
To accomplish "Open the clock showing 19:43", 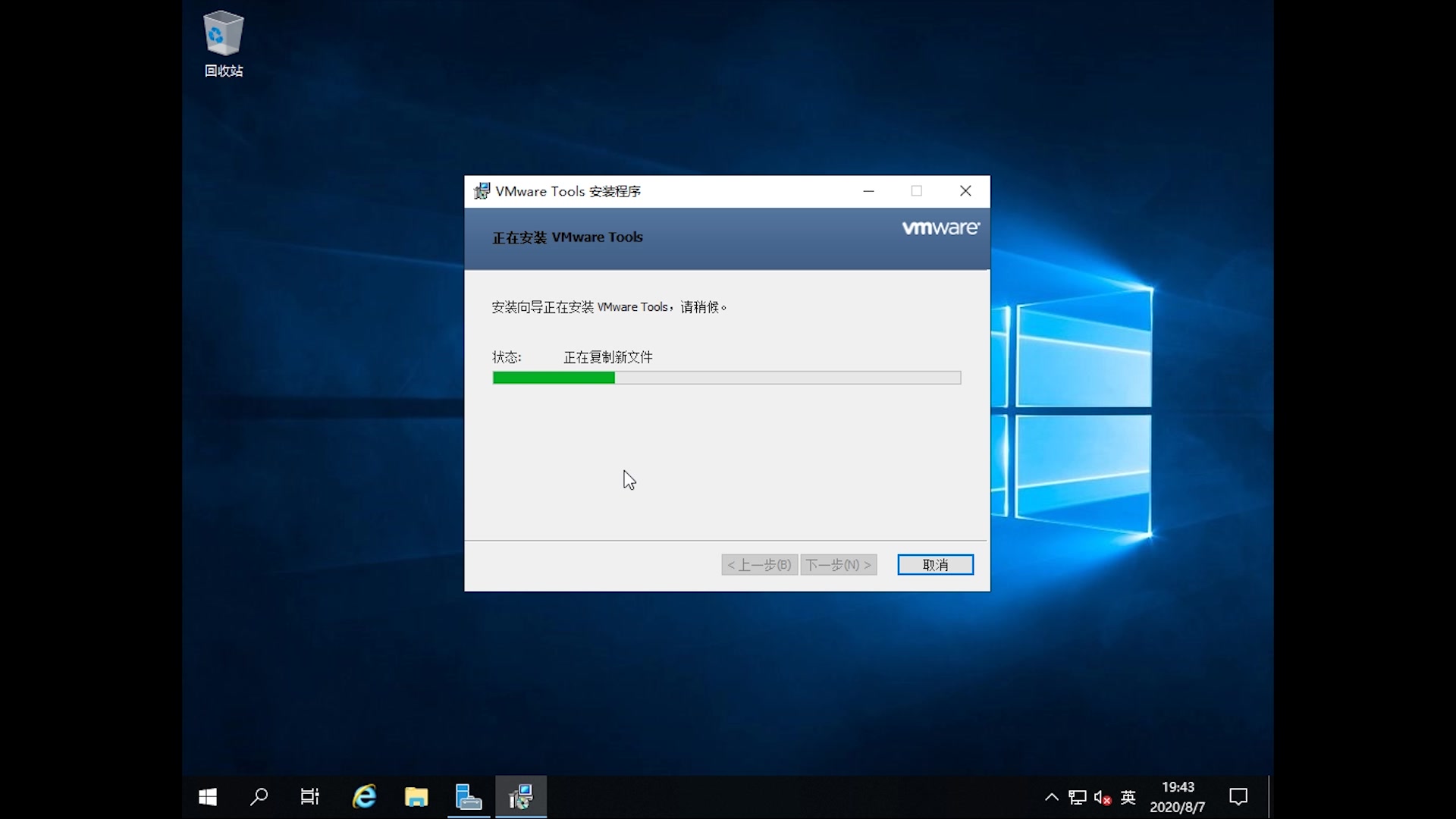I will (x=1178, y=797).
